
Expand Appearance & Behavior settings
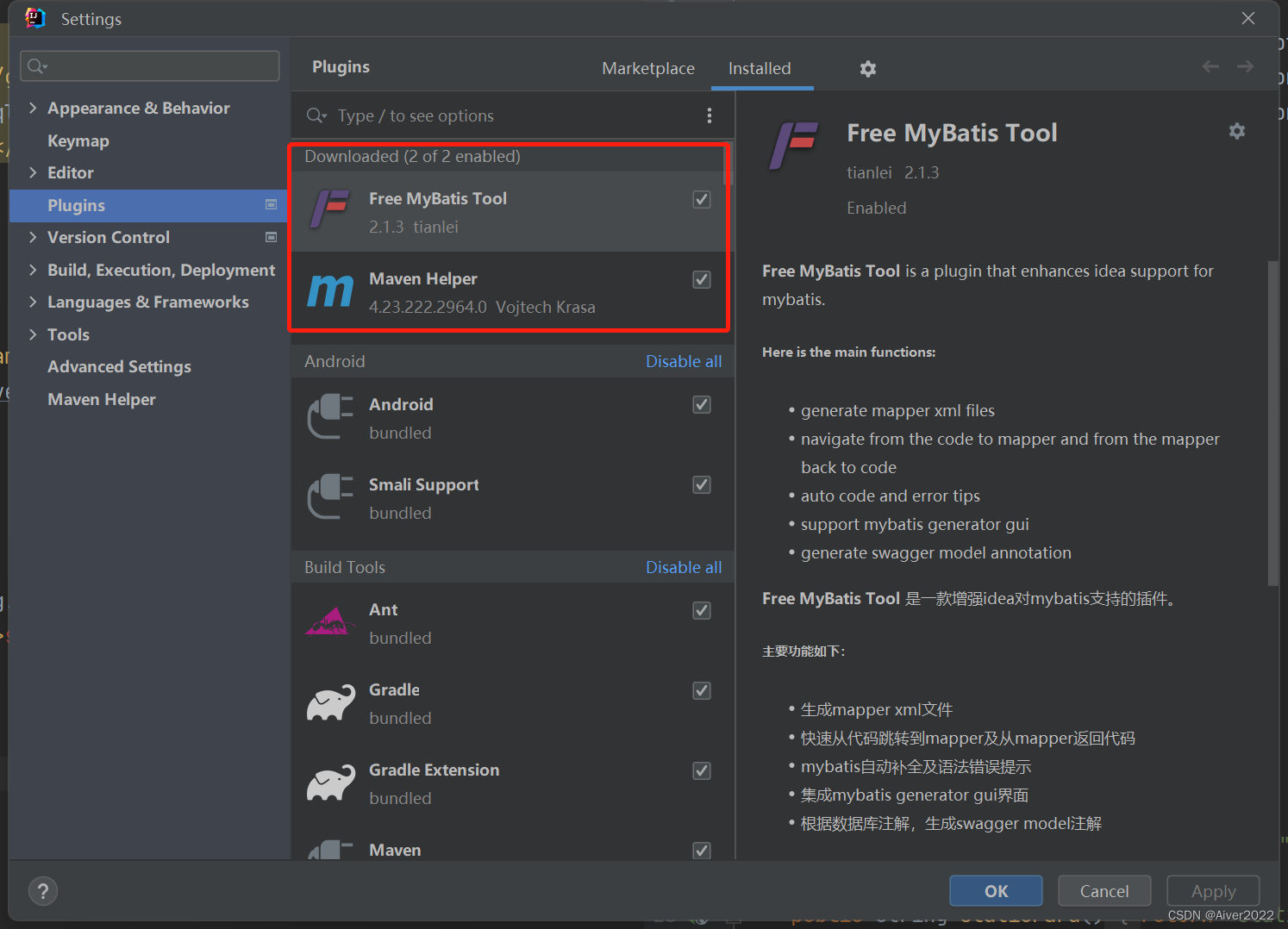pyautogui.click(x=33, y=108)
